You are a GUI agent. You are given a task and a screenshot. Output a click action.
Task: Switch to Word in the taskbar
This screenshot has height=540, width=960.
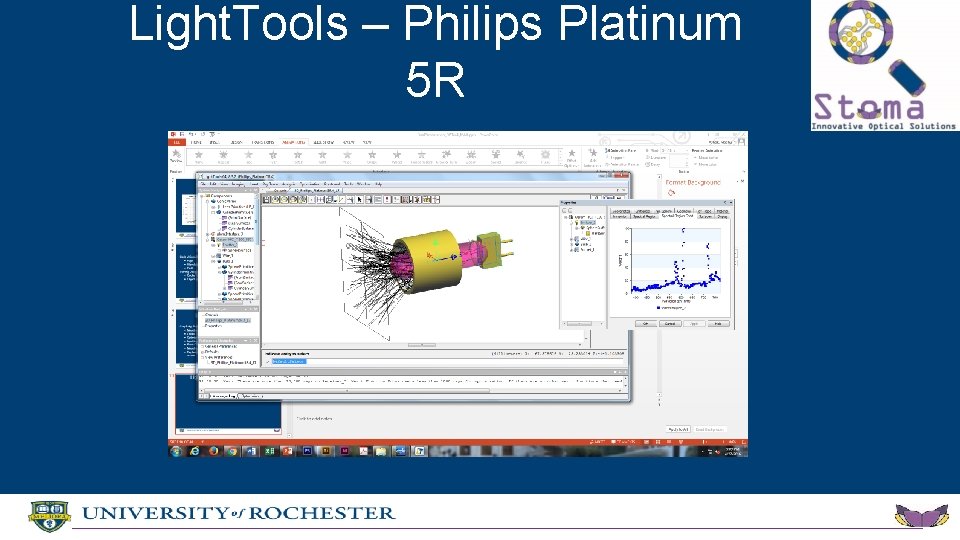tap(250, 451)
